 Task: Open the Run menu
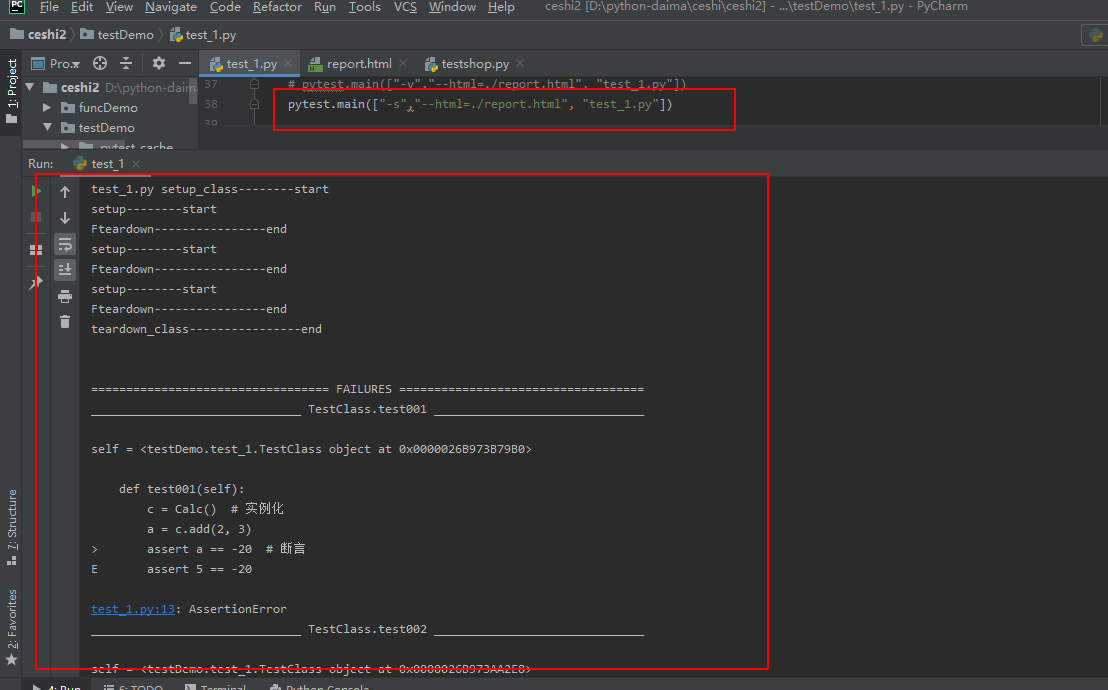[324, 6]
